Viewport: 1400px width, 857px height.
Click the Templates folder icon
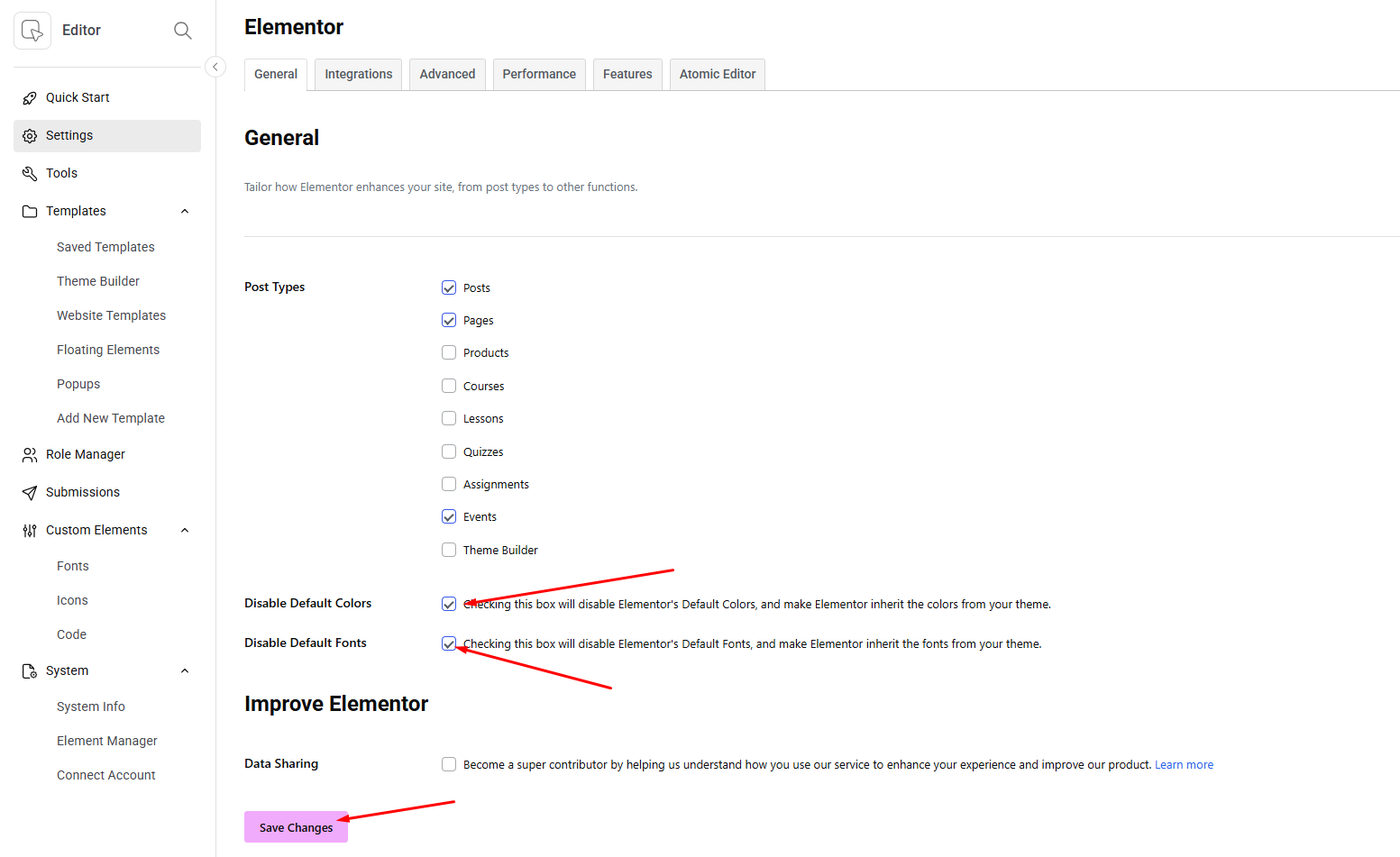pos(30,211)
